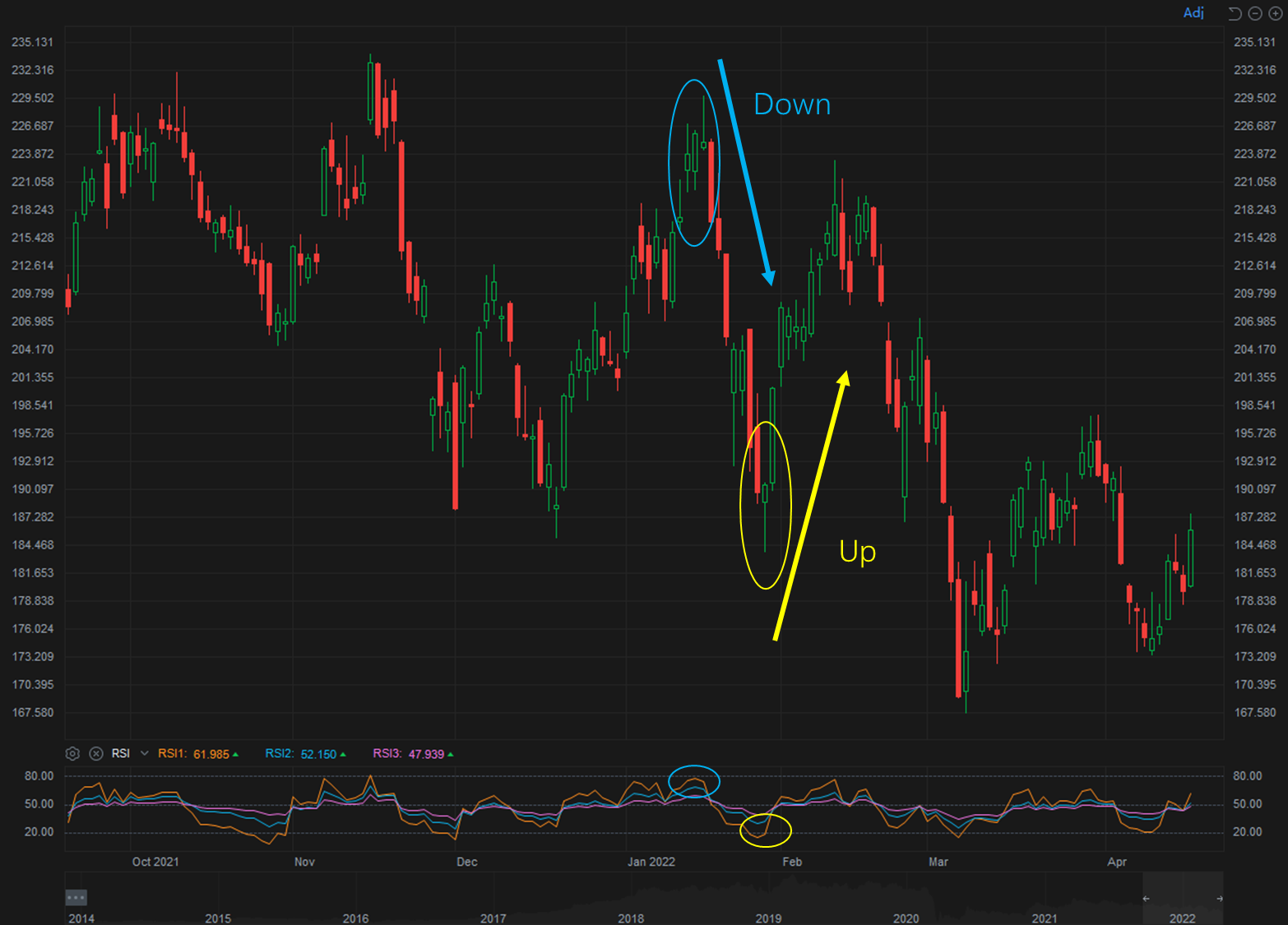The width and height of the screenshot is (1288, 925).
Task: Click the 20.00 RSI level on right axis
Action: click(x=1248, y=831)
